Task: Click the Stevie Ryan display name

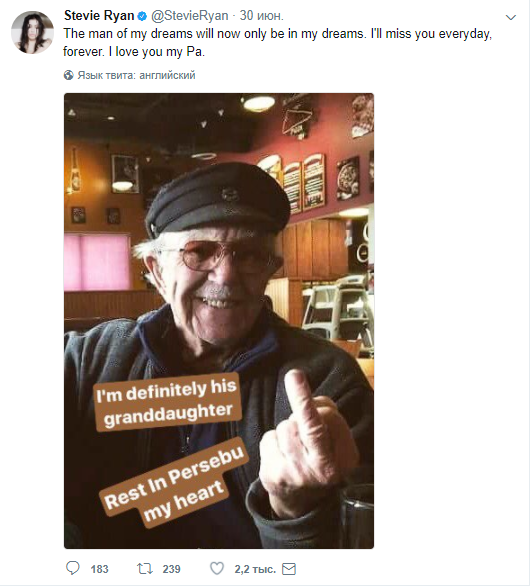Action: click(x=99, y=16)
